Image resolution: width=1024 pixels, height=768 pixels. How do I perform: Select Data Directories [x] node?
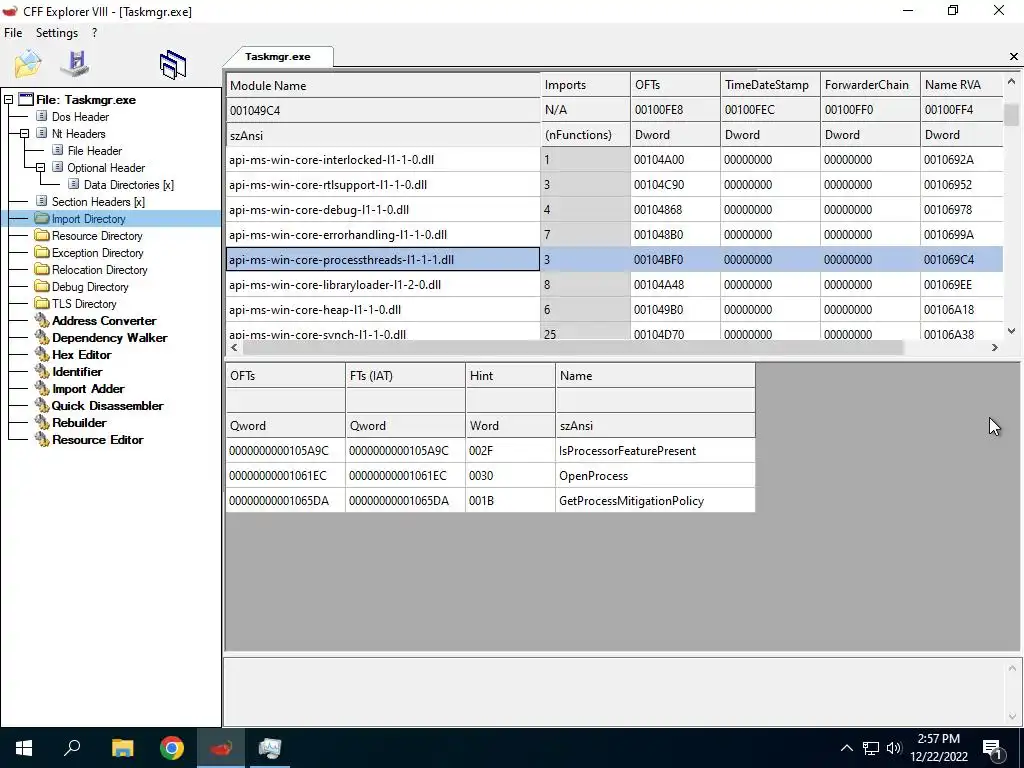(x=129, y=185)
